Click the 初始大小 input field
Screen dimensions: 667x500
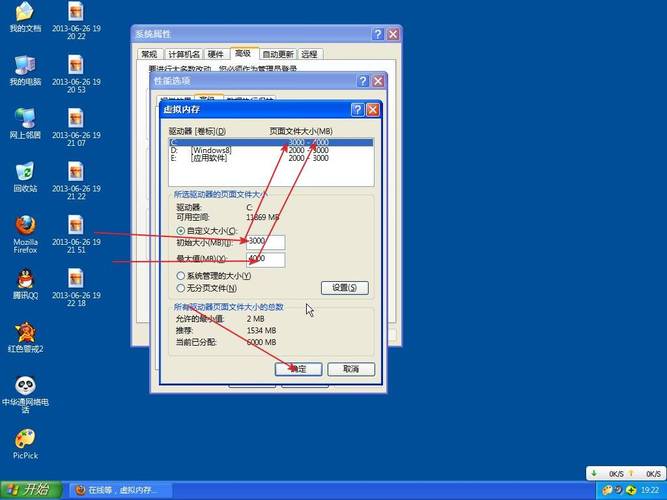[265, 242]
